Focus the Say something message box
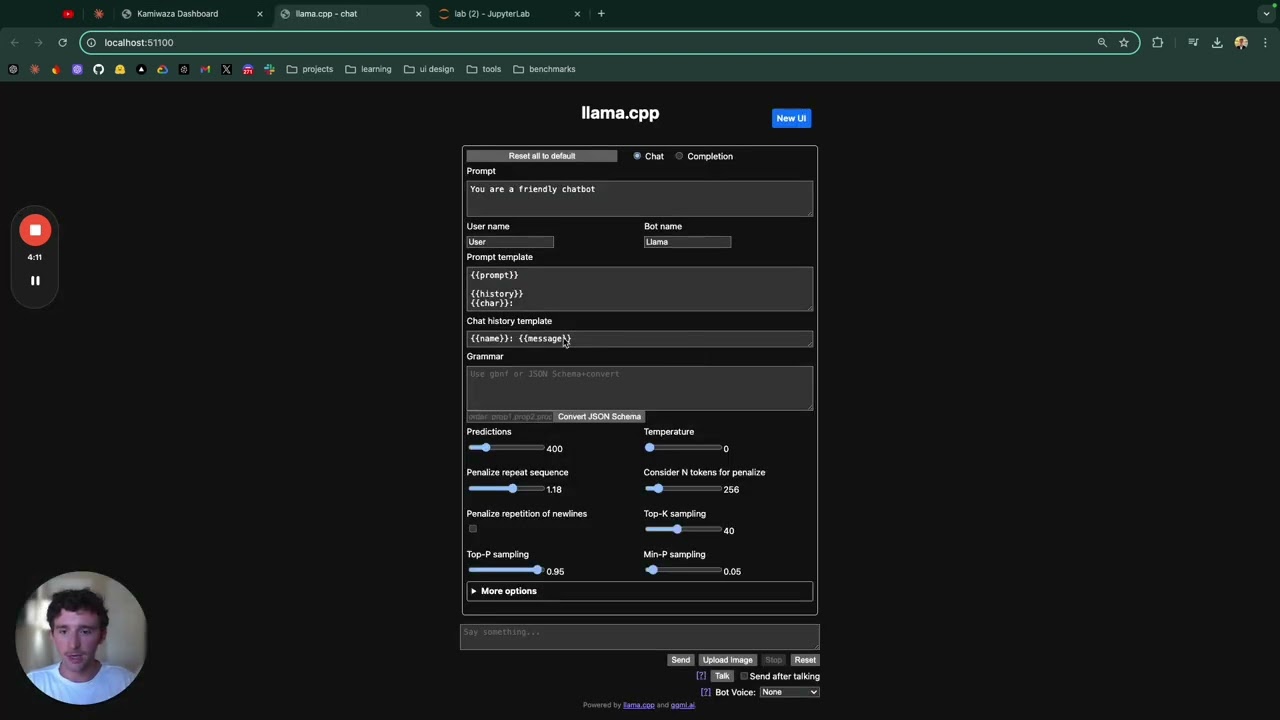Screen dimensions: 1280x720 tap(640, 637)
